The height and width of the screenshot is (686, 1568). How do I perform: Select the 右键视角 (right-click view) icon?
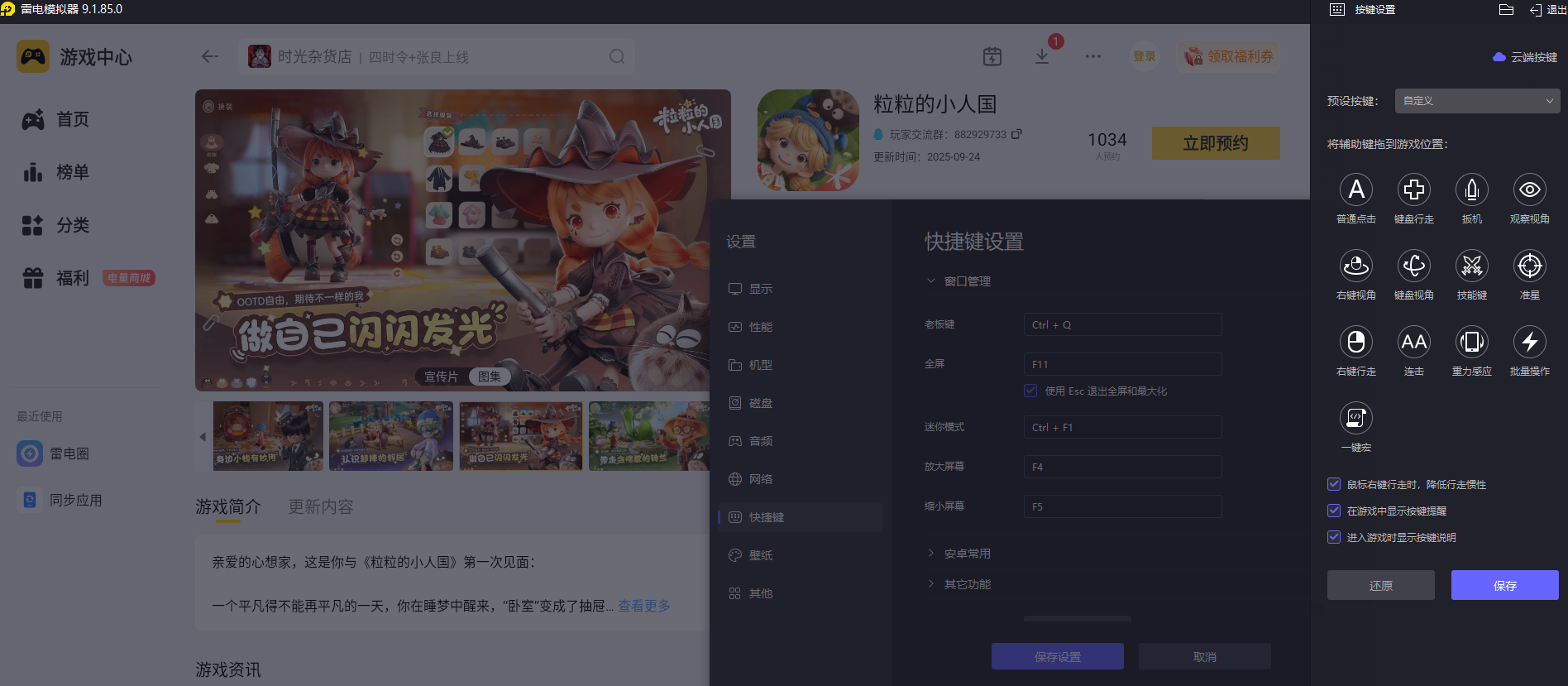(x=1356, y=266)
